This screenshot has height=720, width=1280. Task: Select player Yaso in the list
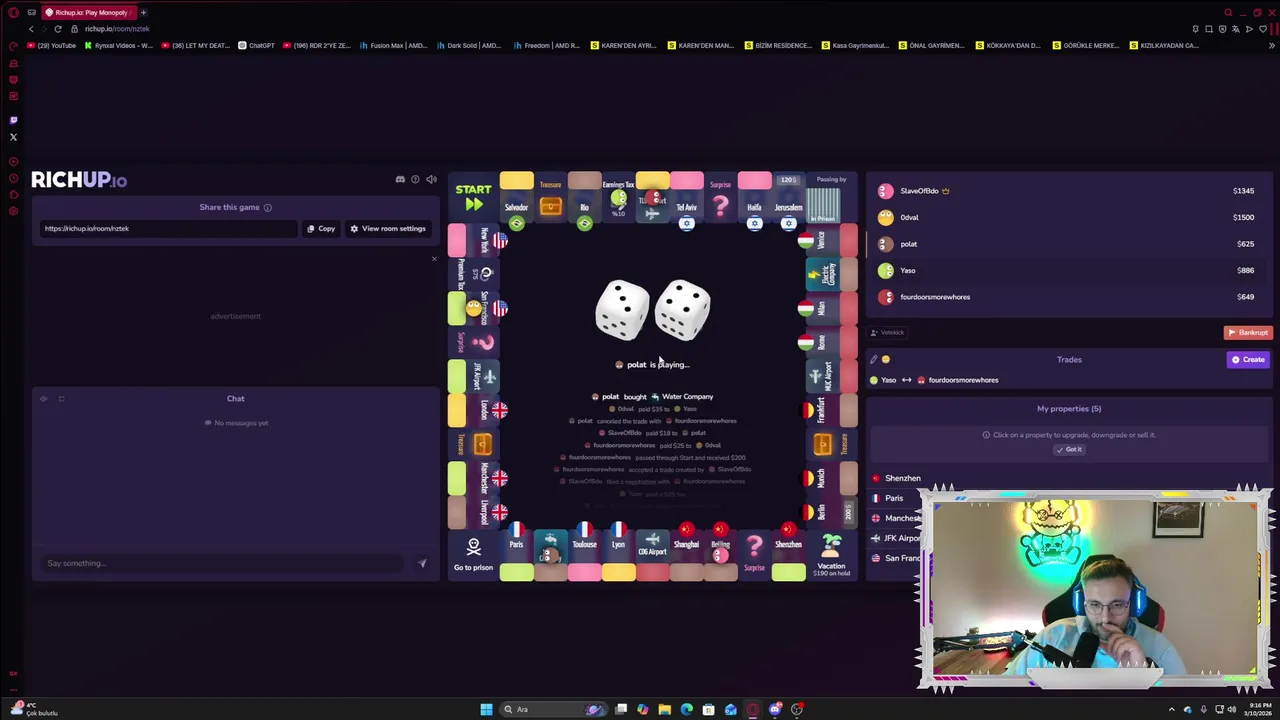click(1068, 270)
